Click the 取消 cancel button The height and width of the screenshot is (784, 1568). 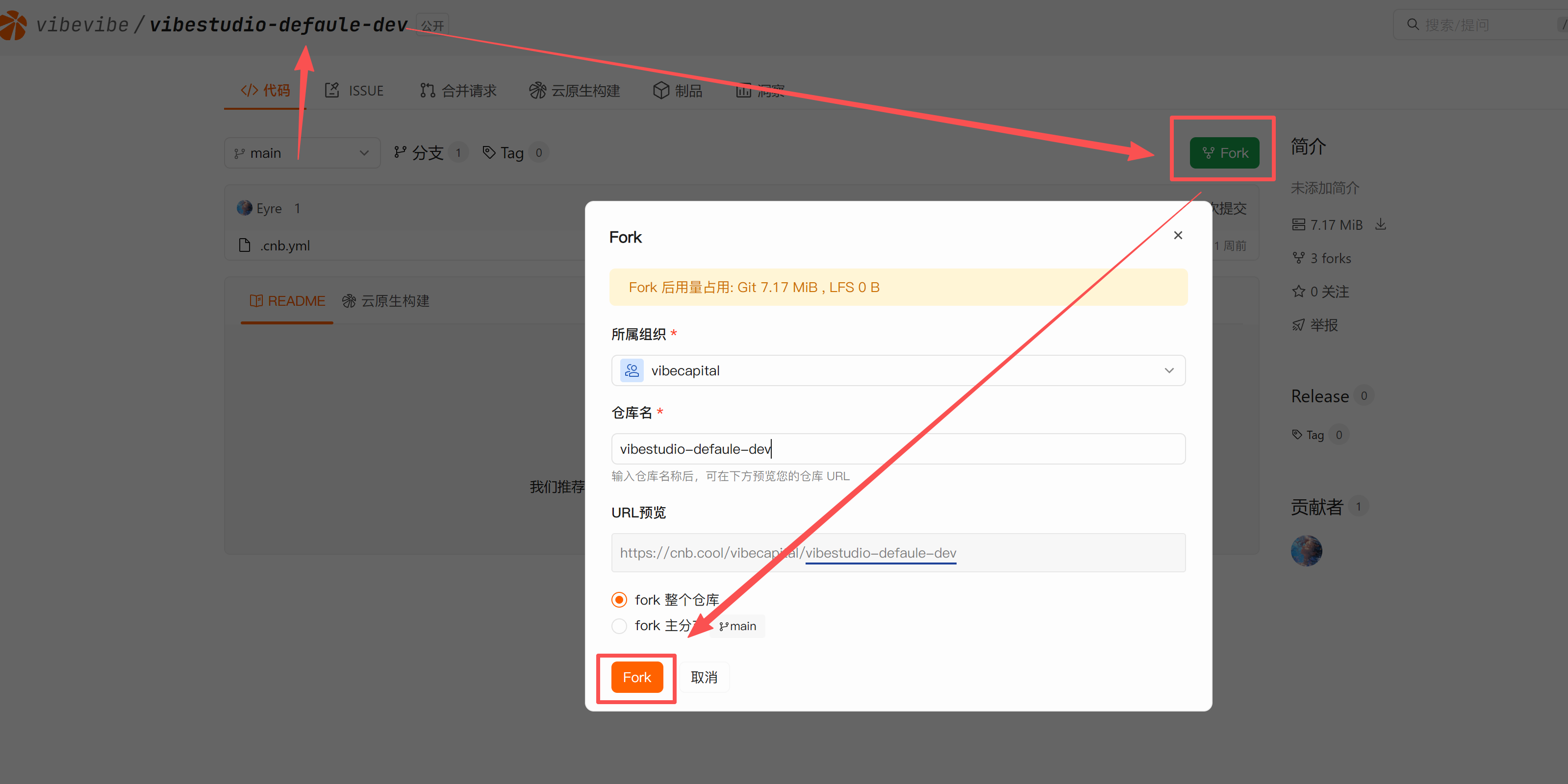pyautogui.click(x=704, y=677)
